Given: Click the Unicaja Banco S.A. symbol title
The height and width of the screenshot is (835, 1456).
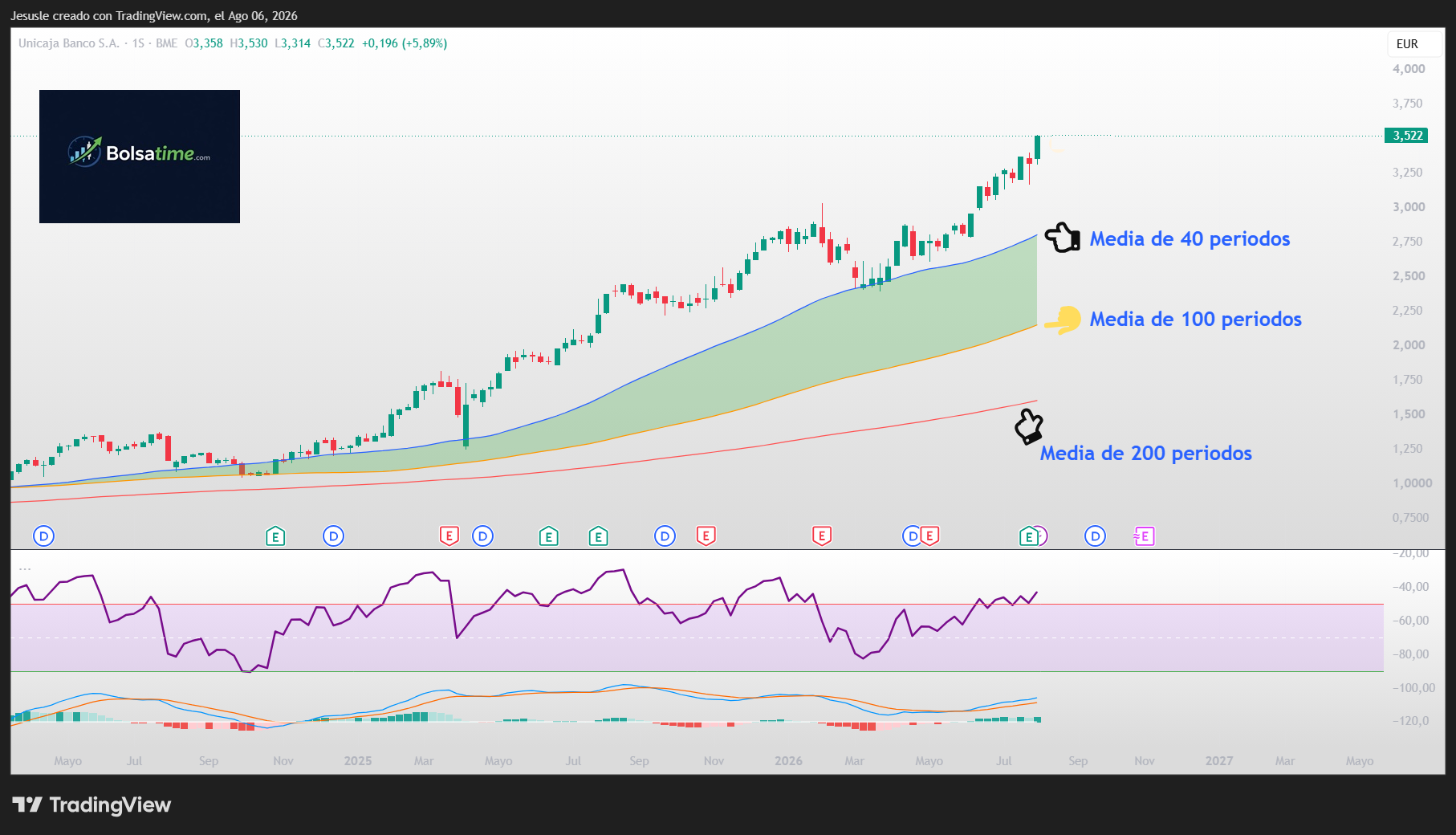Looking at the screenshot, I should pos(69,43).
